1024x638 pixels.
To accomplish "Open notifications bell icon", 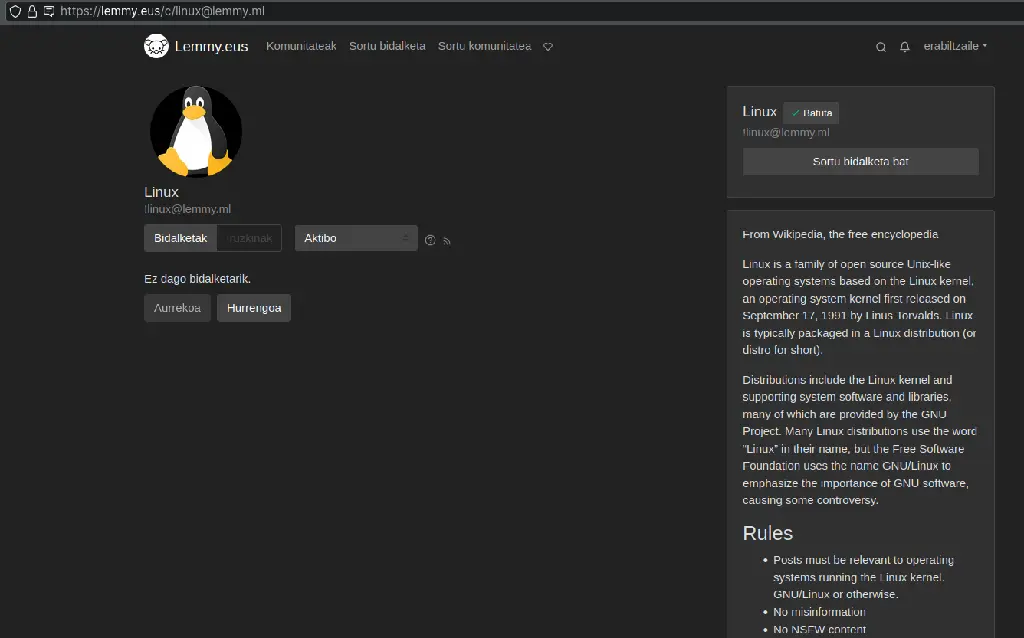I will (904, 47).
